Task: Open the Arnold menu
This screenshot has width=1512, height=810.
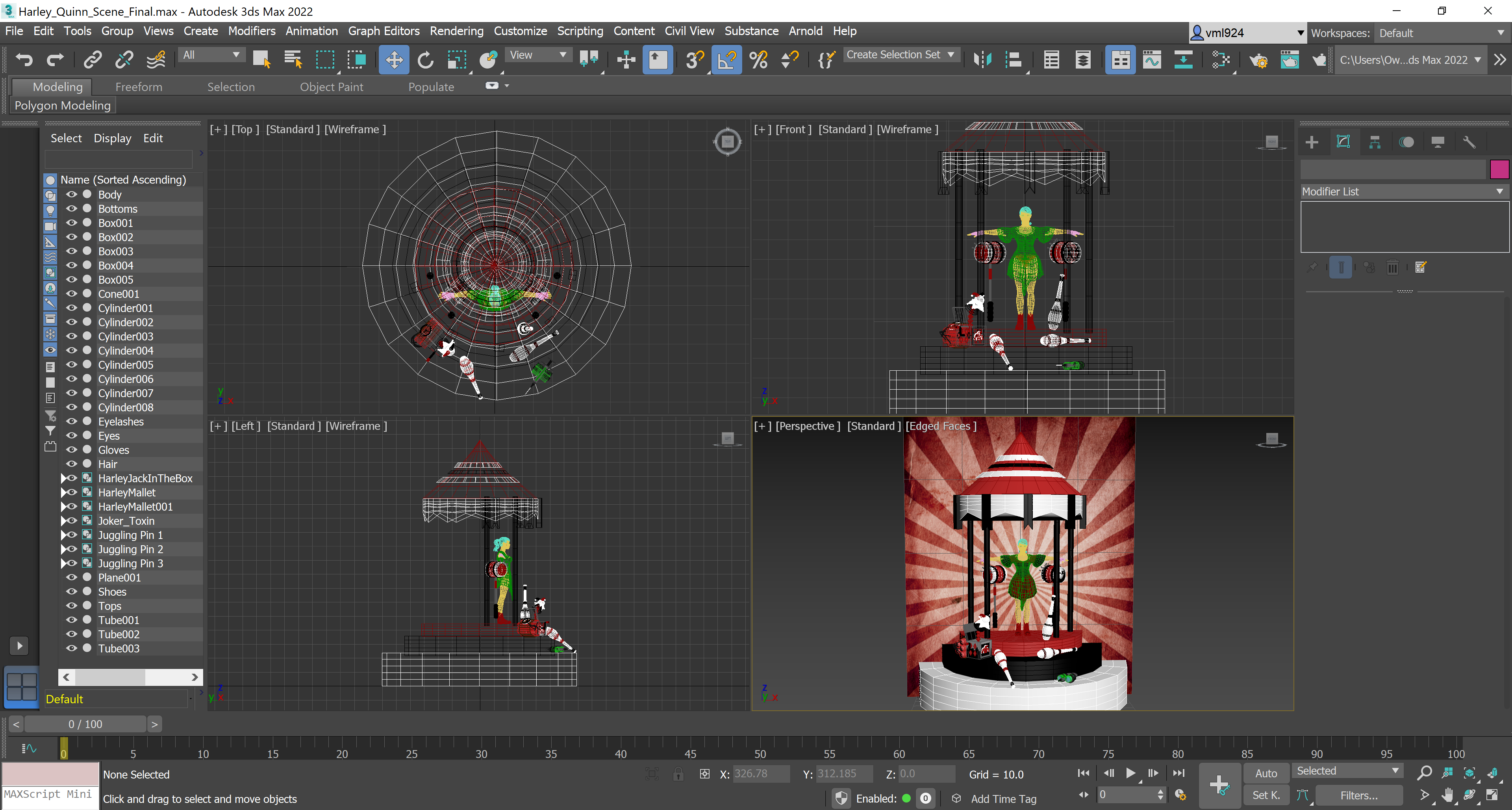Action: click(805, 31)
